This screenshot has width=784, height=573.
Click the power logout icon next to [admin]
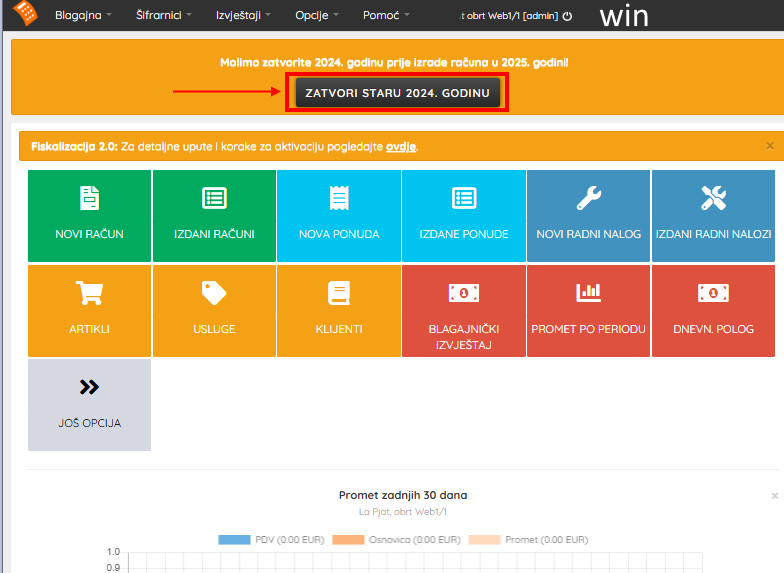click(x=567, y=16)
